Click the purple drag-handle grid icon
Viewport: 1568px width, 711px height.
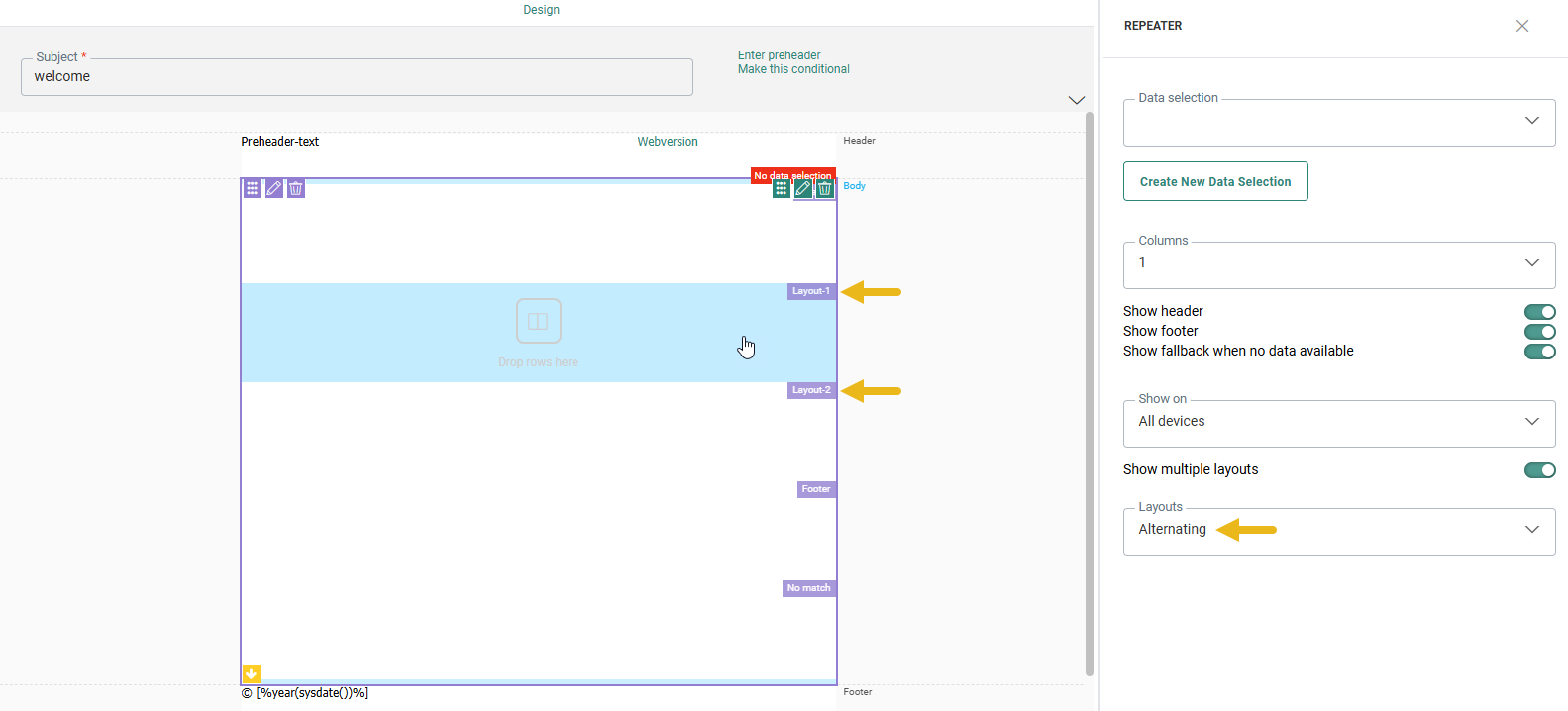tap(253, 188)
